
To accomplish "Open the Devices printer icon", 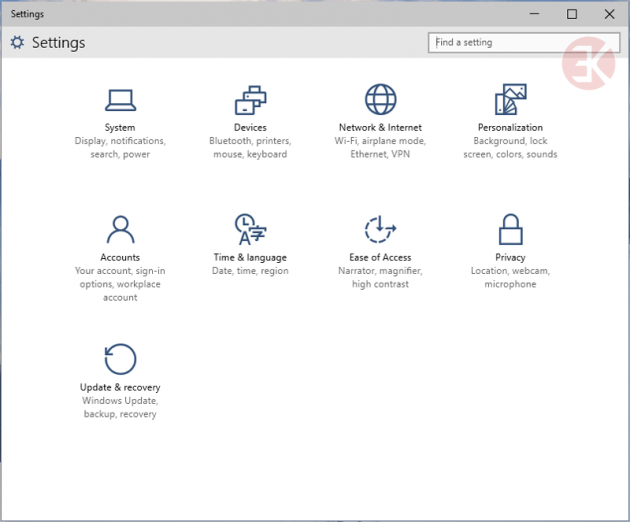I will pos(250,100).
